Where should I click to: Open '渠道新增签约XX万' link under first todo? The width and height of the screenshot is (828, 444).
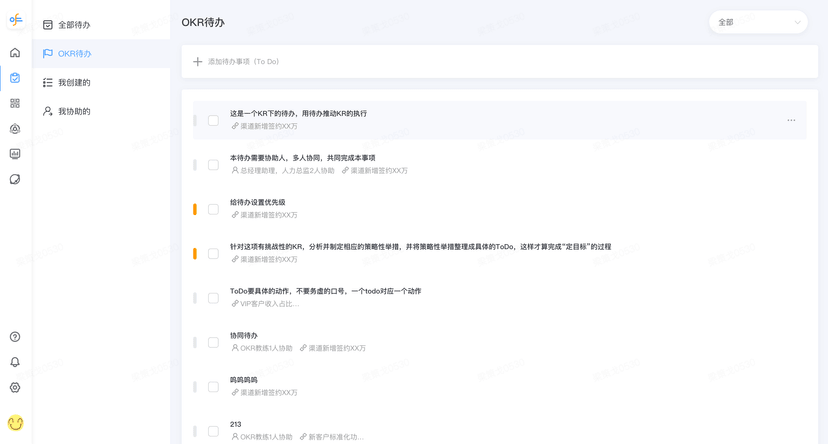pyautogui.click(x=269, y=126)
